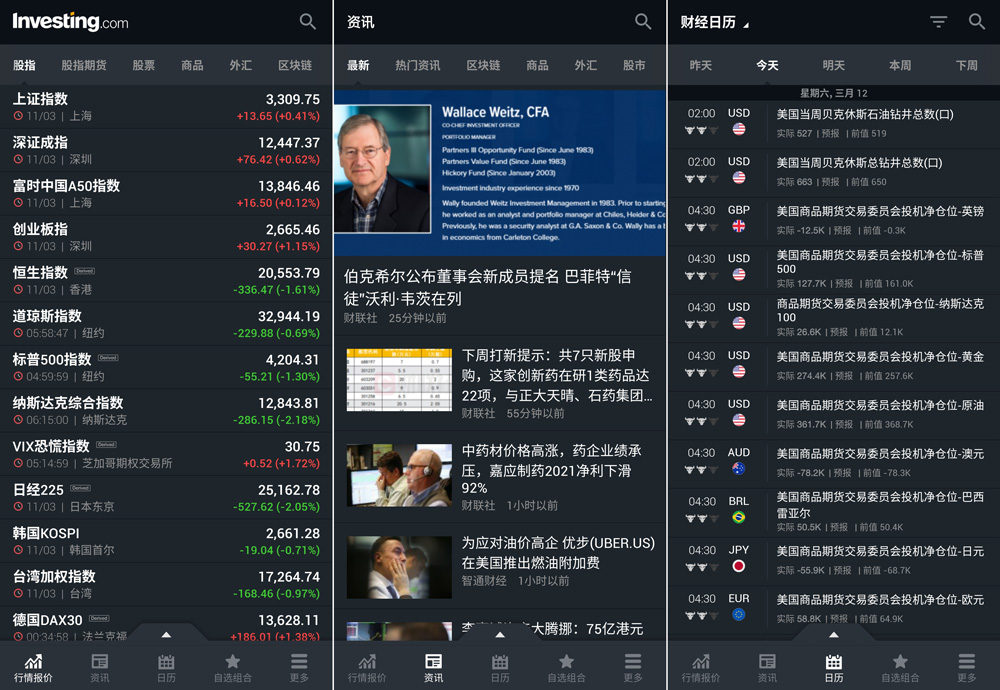The height and width of the screenshot is (690, 1000).
Task: Tap 更多 menu icon in markets panel
Action: click(x=299, y=667)
